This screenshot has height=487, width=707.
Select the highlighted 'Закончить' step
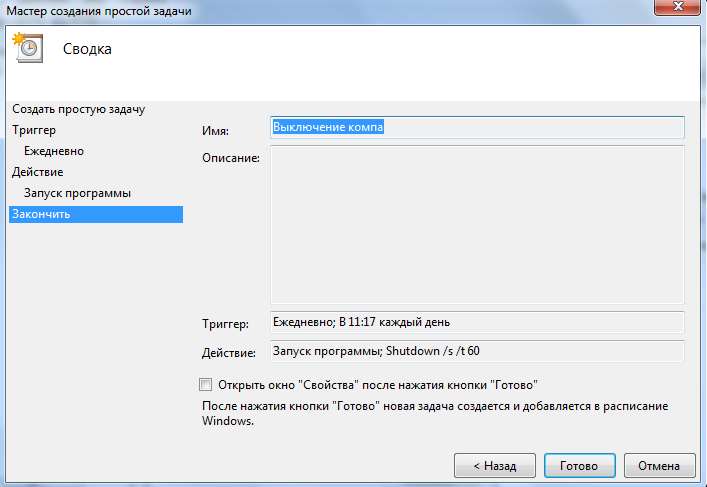point(42,214)
